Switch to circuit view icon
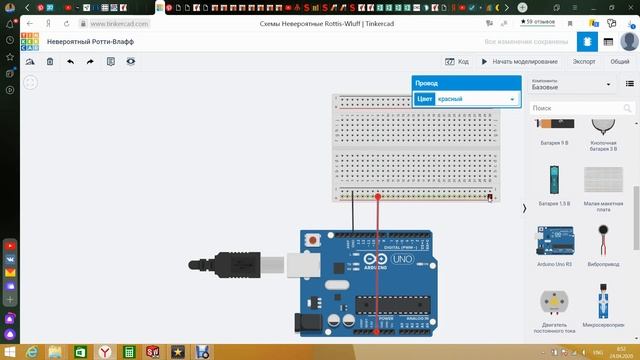Screen dimensions: 640x360 (x=587, y=42)
